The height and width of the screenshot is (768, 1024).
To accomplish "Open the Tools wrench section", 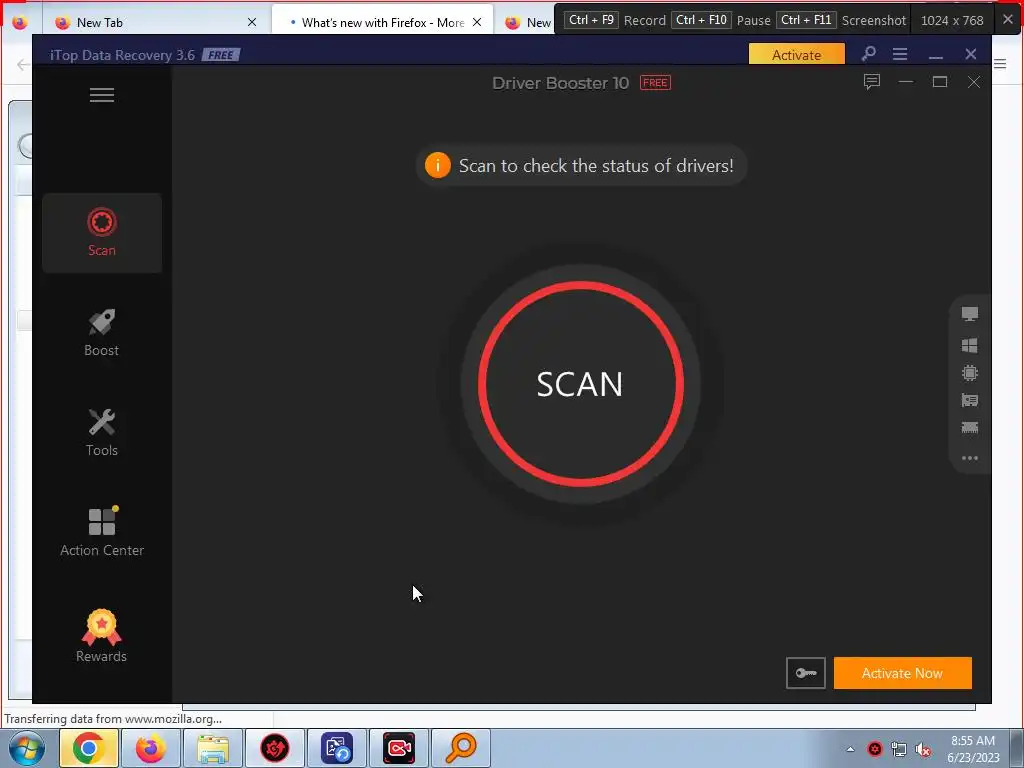I will tap(102, 433).
